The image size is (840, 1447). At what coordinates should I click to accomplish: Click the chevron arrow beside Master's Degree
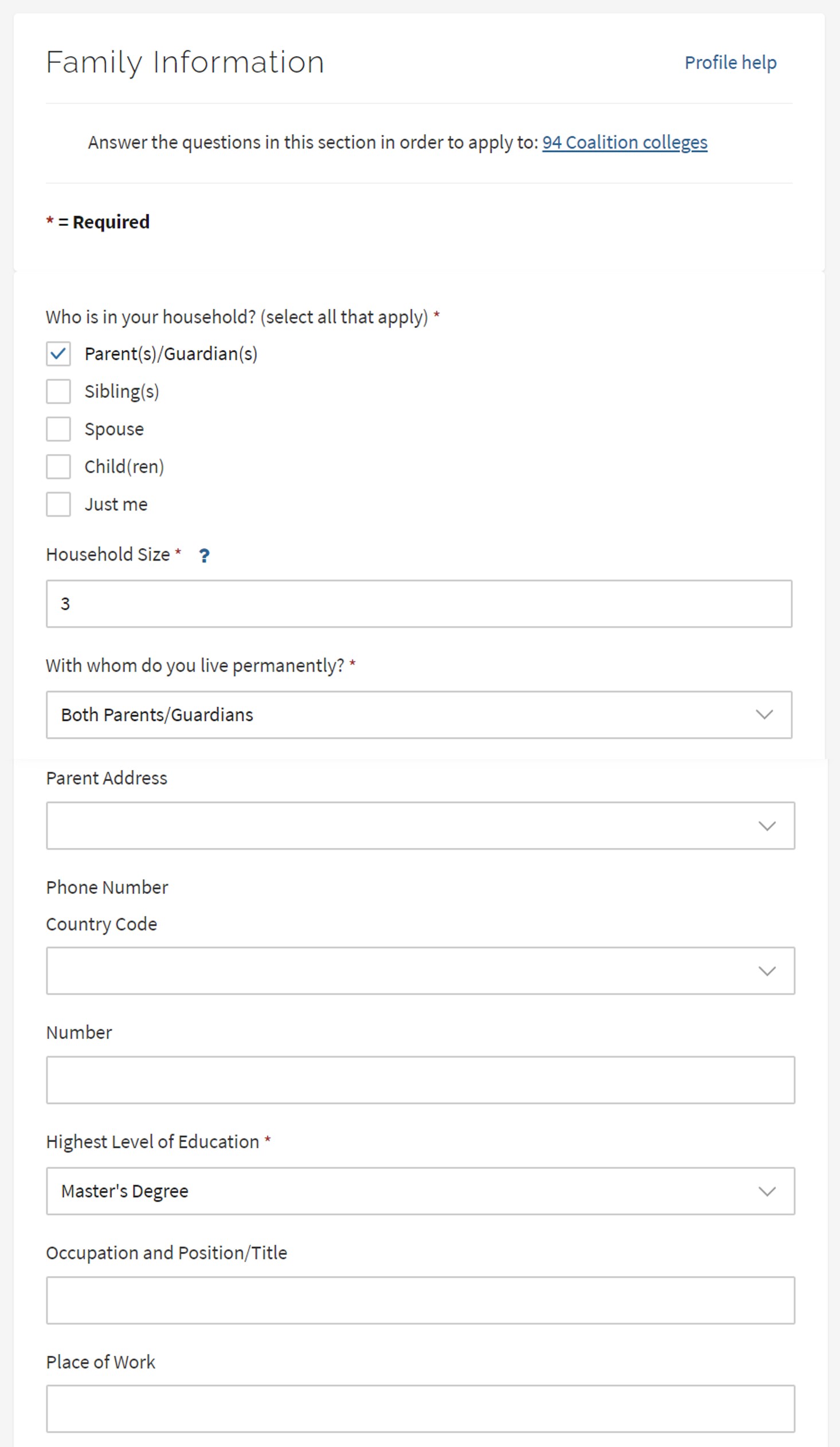pos(767,1191)
